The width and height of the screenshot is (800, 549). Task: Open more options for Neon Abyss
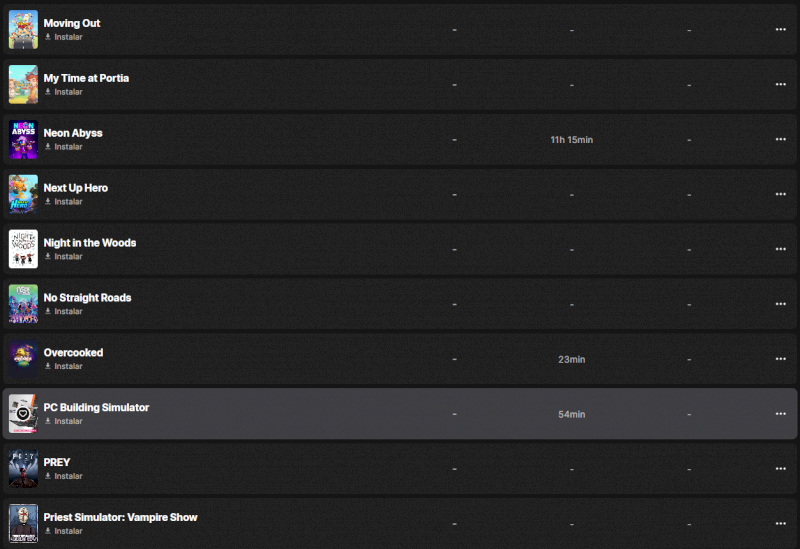point(780,139)
